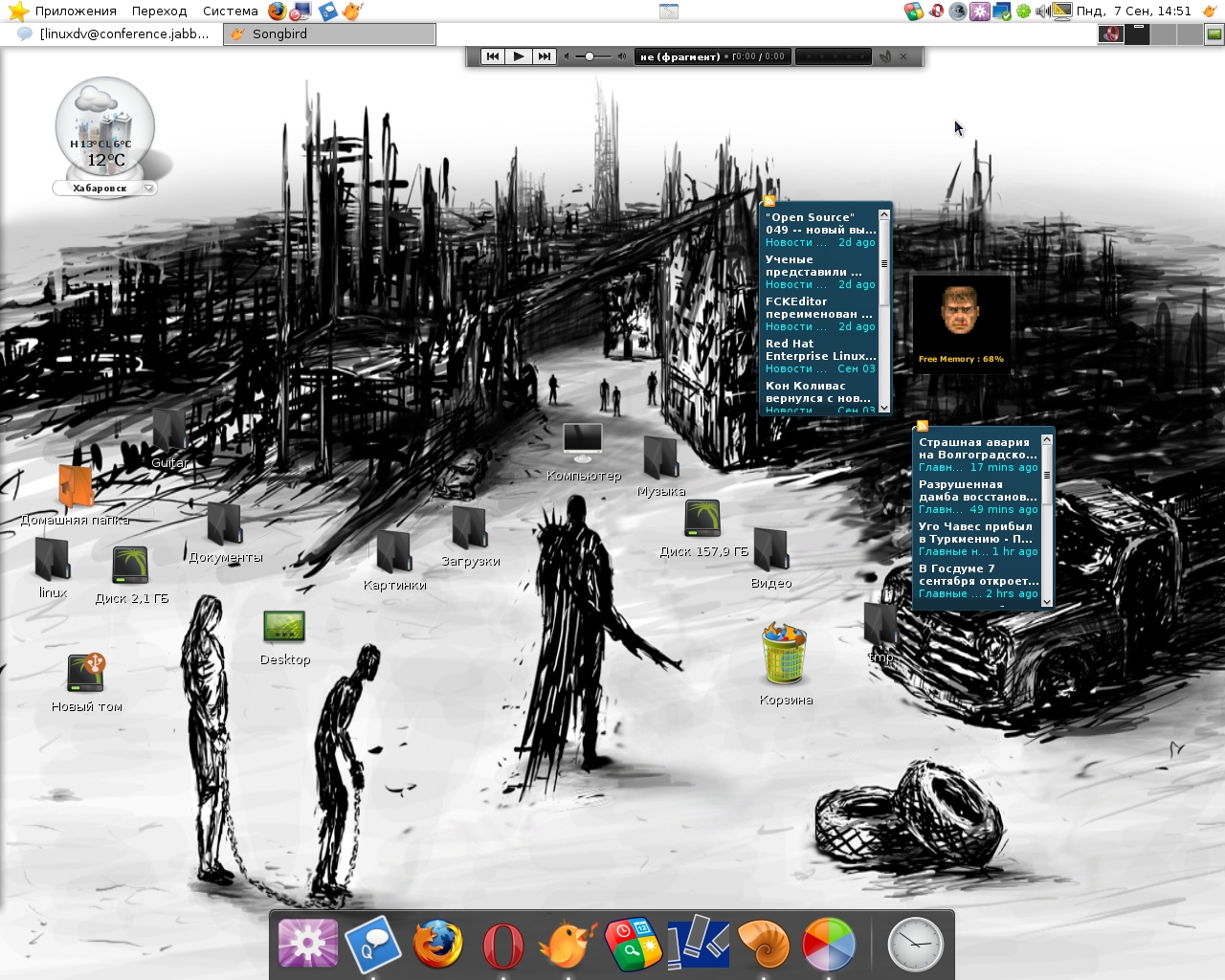Image resolution: width=1225 pixels, height=980 pixels.
Task: Open the volume control tray icon
Action: [x=1043, y=11]
